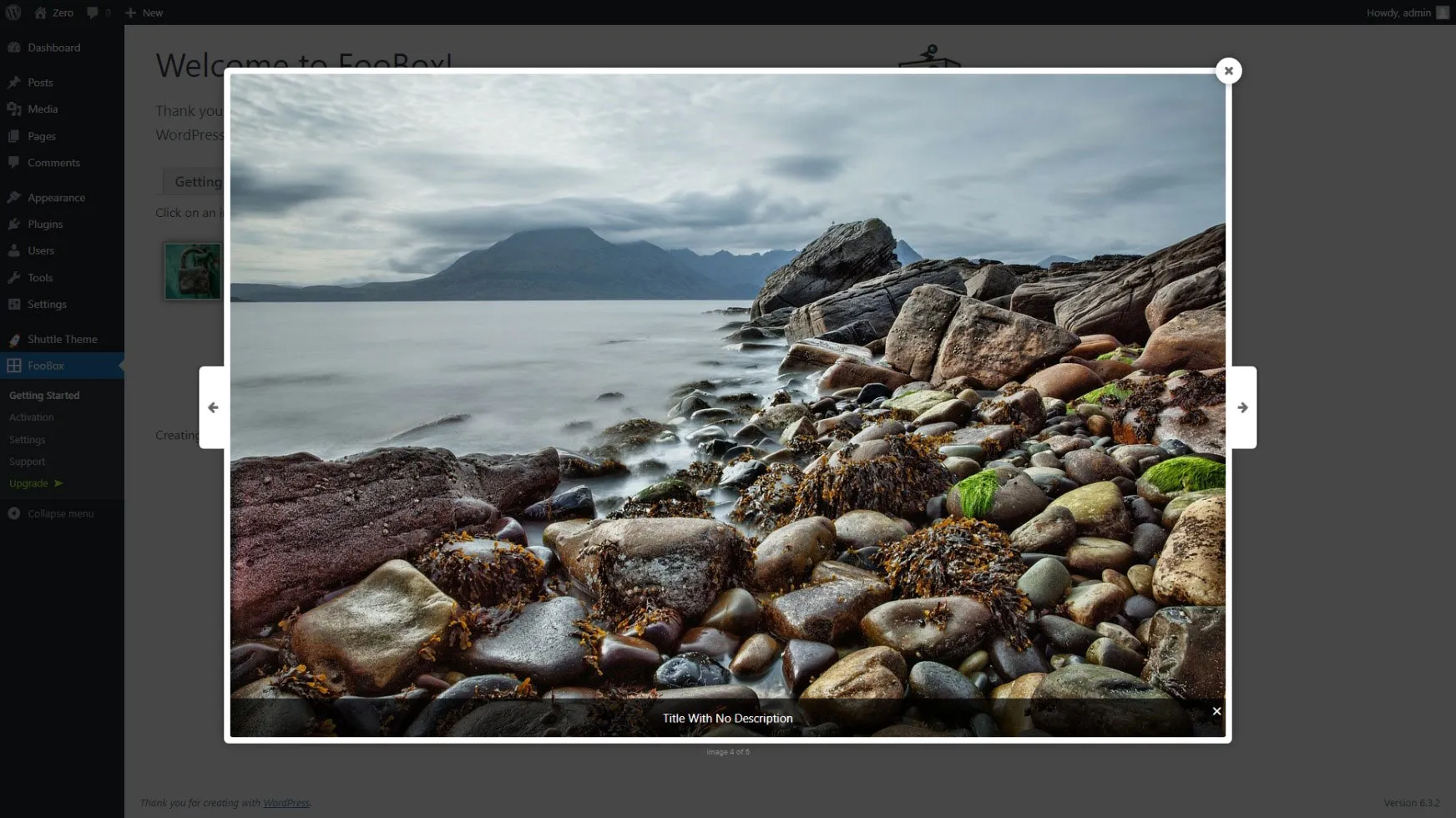Hide the image caption bar
1456x818 pixels.
point(1216,711)
